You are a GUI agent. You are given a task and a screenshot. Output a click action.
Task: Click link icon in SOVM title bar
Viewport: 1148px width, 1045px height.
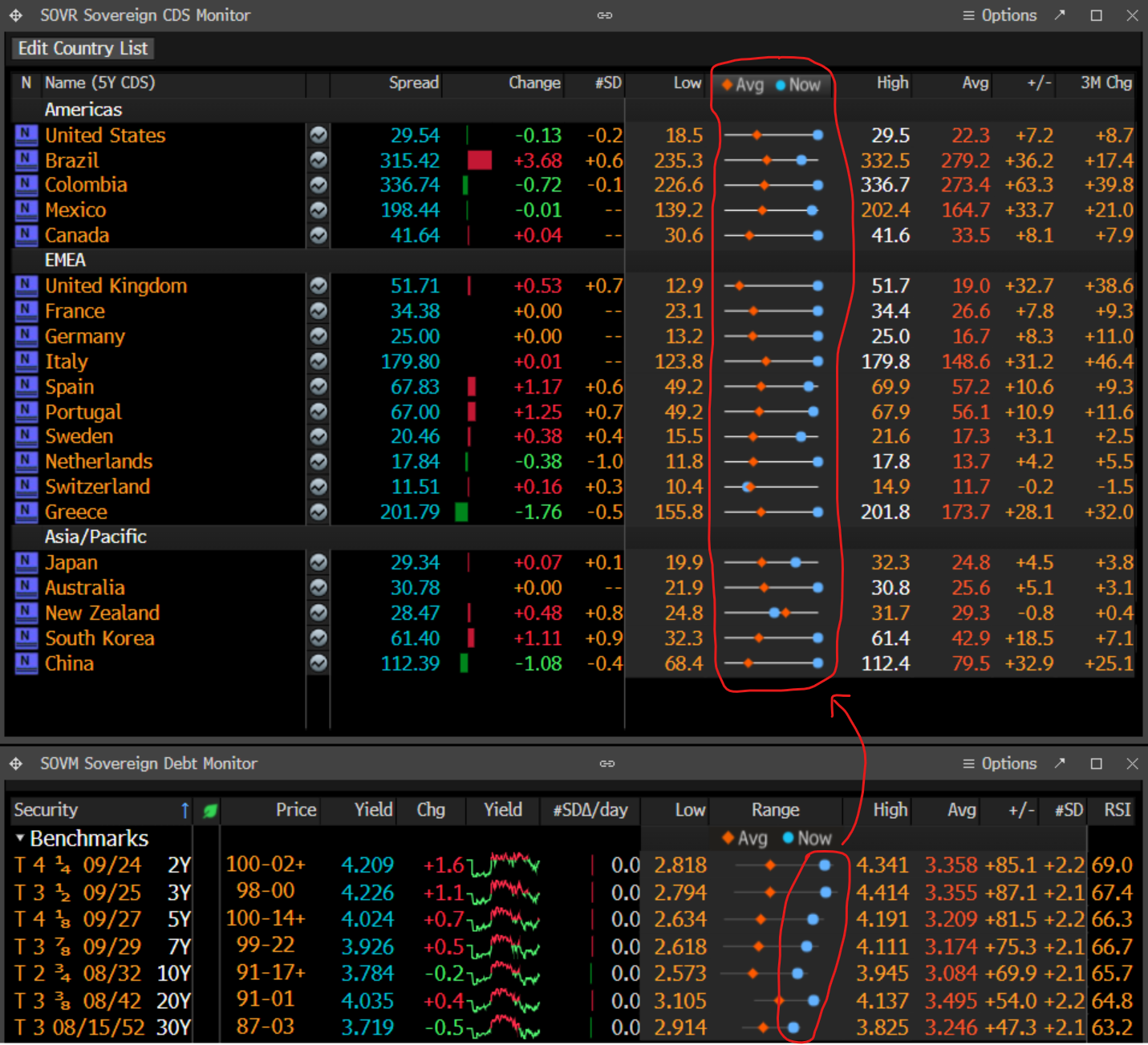[x=607, y=763]
